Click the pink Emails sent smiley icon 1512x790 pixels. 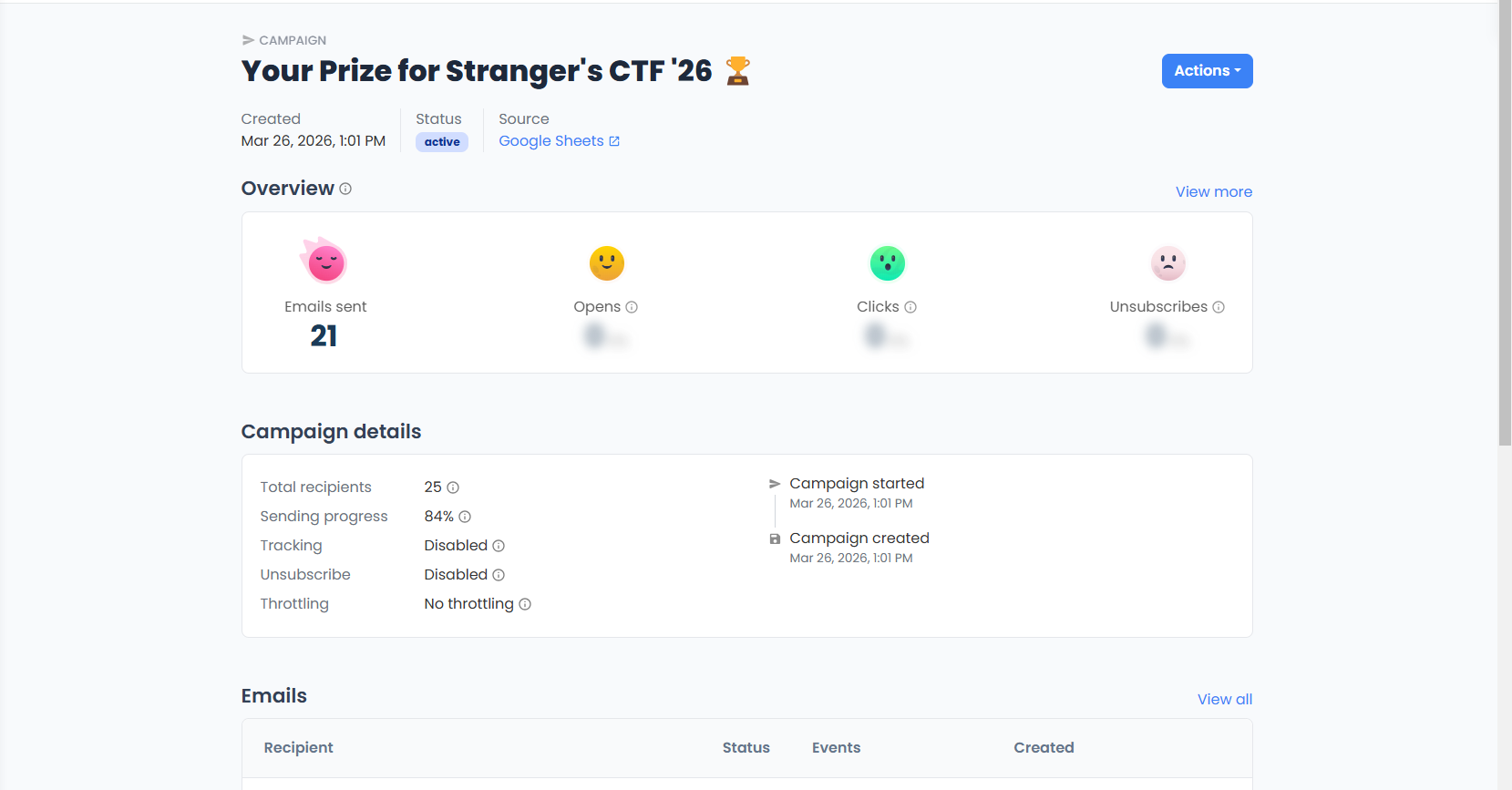(x=324, y=262)
